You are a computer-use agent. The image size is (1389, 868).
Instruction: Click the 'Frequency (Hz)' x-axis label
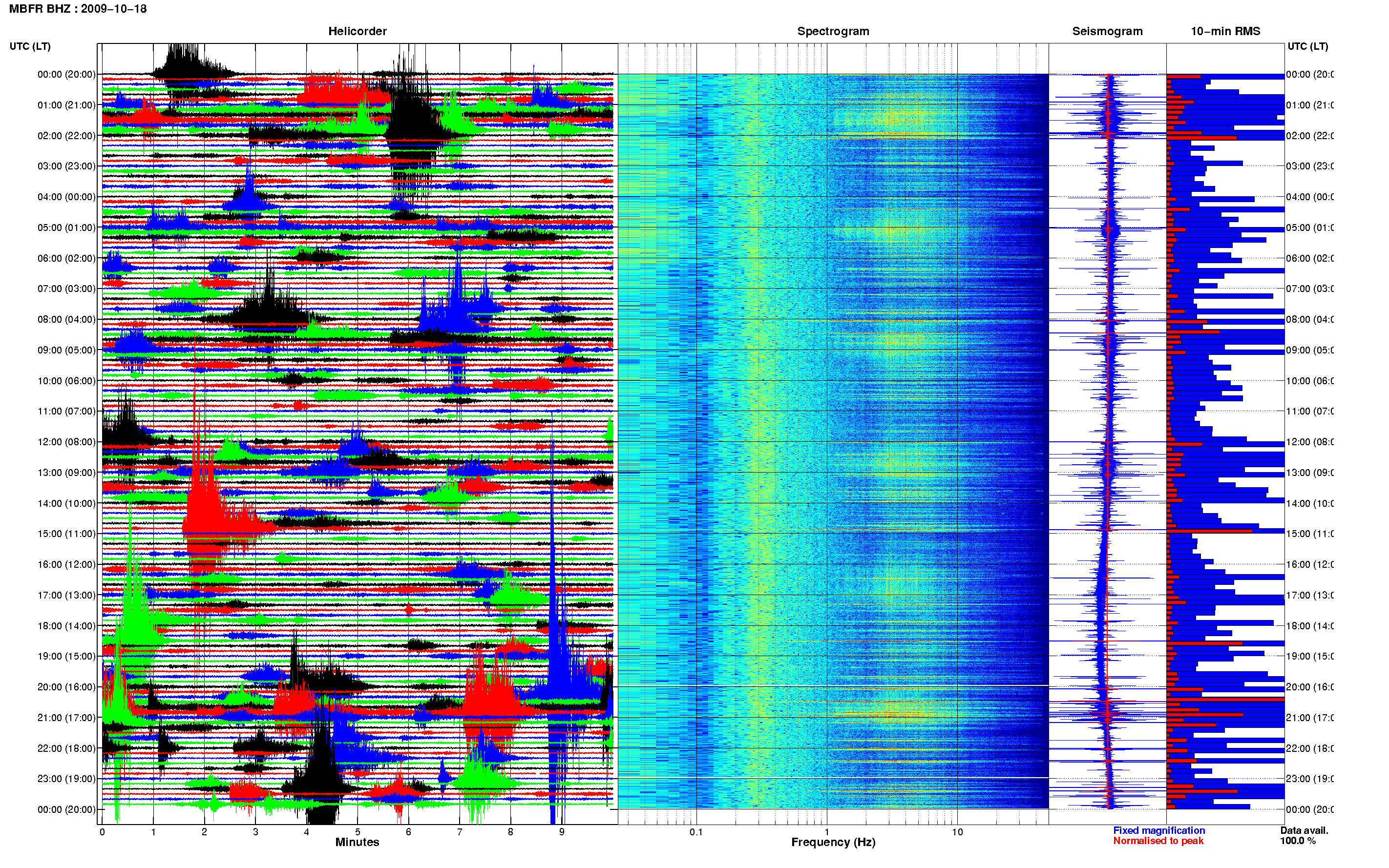(x=833, y=842)
